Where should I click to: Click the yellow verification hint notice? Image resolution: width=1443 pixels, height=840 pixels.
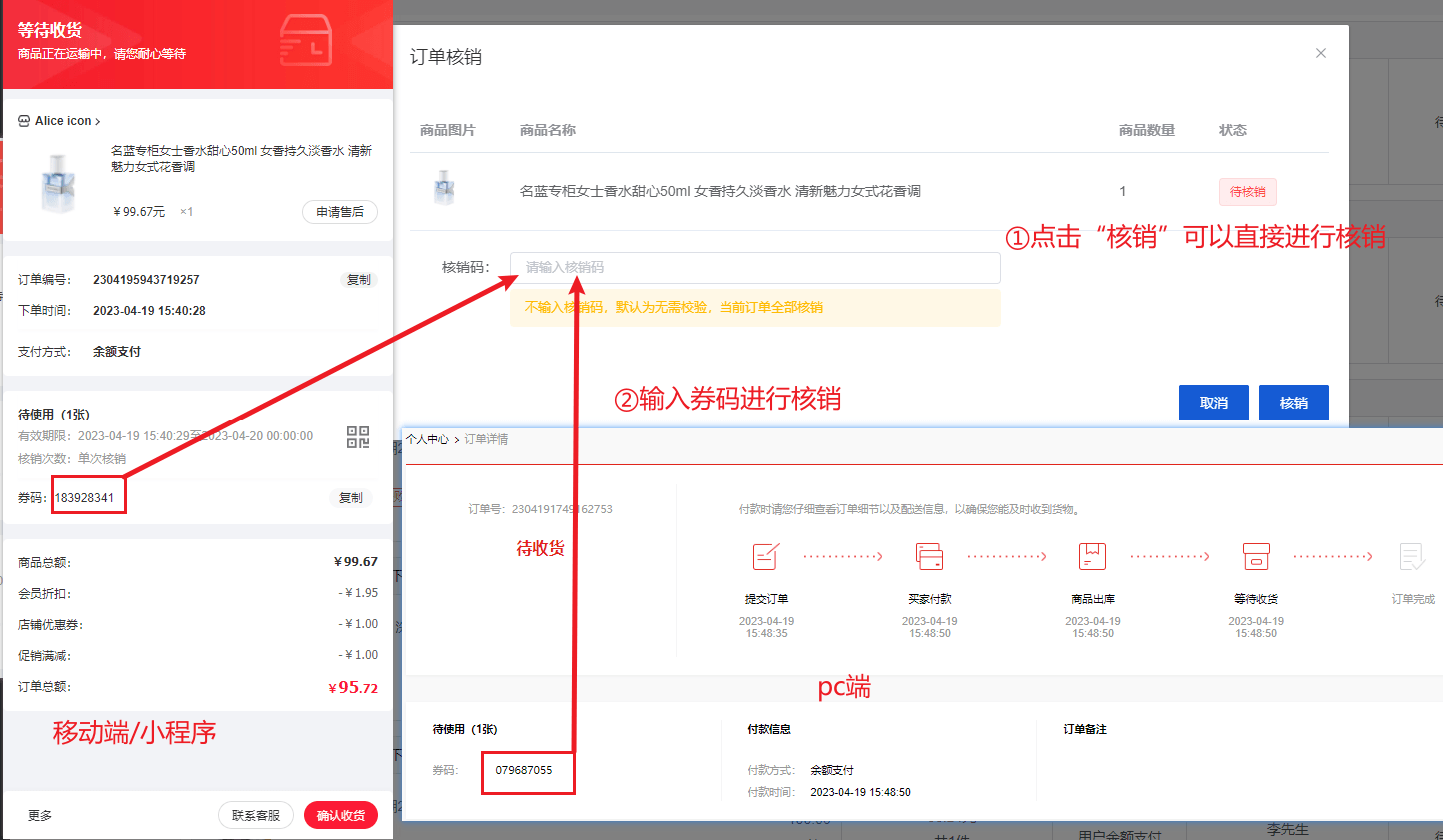tap(755, 308)
